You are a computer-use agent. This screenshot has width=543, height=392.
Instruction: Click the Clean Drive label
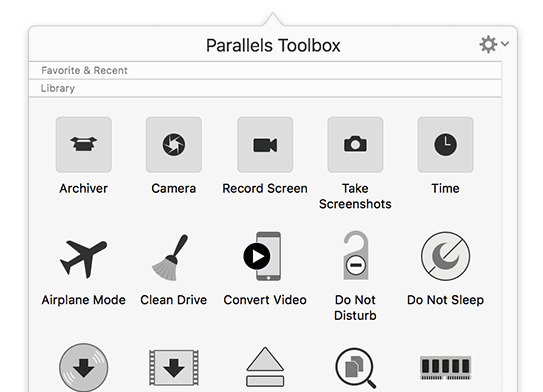click(173, 300)
